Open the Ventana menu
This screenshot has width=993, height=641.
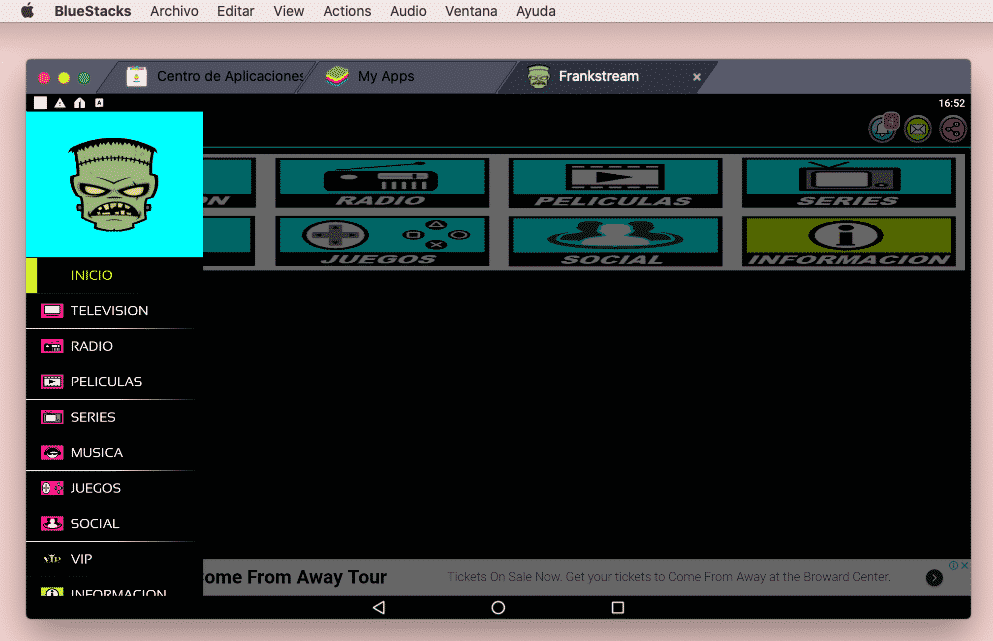click(471, 11)
